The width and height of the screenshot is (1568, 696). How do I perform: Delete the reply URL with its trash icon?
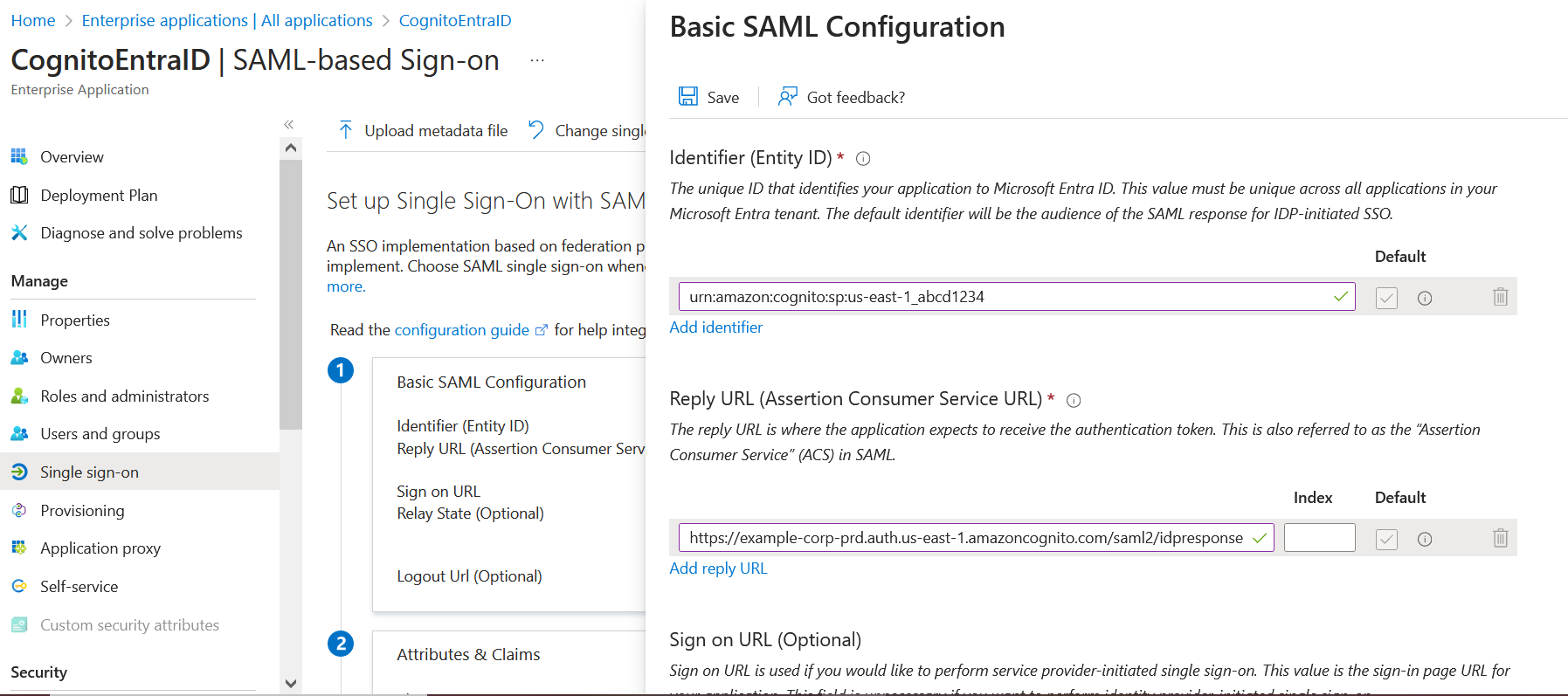tap(1500, 538)
